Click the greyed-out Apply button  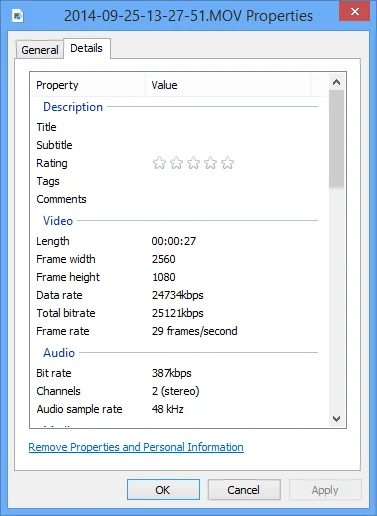point(325,490)
